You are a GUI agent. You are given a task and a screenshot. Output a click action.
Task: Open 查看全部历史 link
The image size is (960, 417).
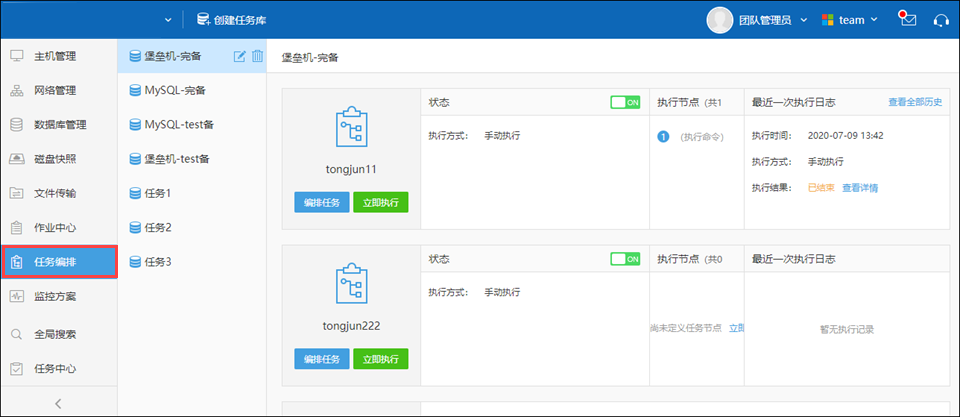pos(916,102)
